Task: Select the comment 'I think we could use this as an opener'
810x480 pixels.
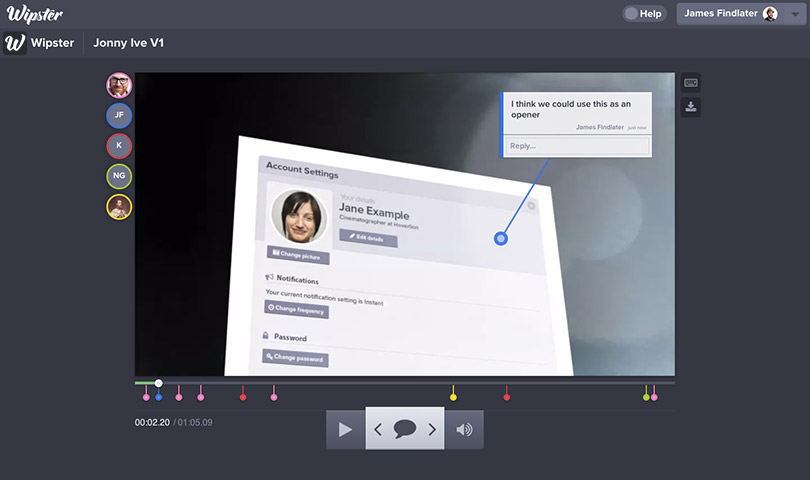Action: (571, 109)
